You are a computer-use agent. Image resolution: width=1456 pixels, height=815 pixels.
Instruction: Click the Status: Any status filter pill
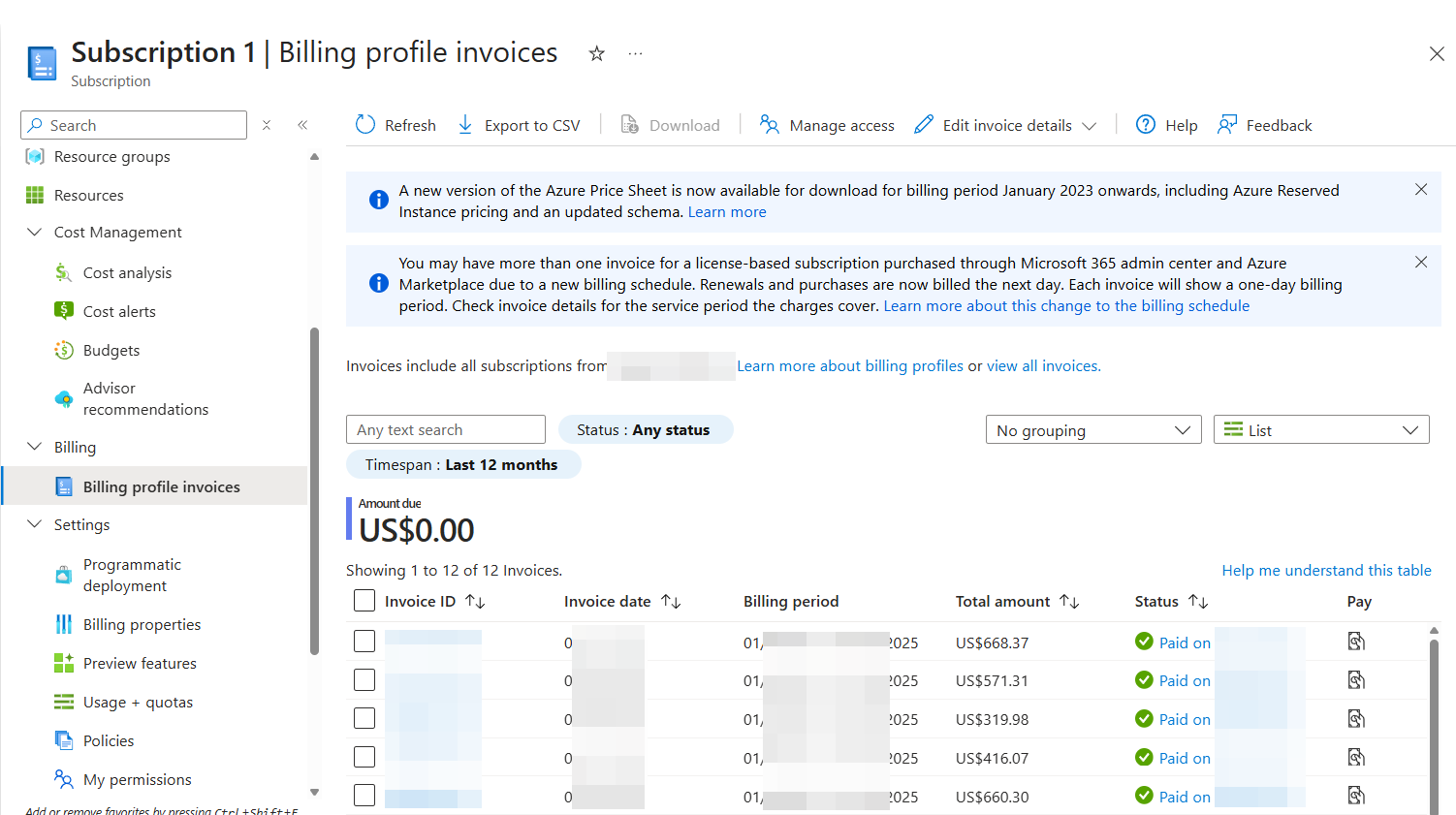(x=646, y=429)
